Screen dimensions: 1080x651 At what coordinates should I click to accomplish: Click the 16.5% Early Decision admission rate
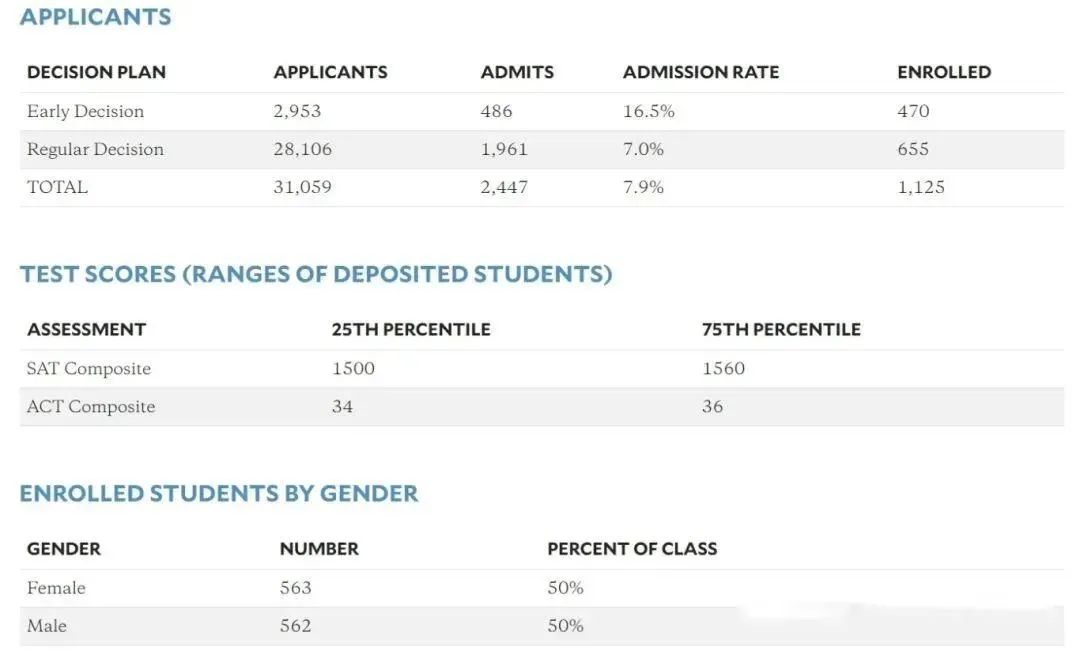[x=649, y=111]
